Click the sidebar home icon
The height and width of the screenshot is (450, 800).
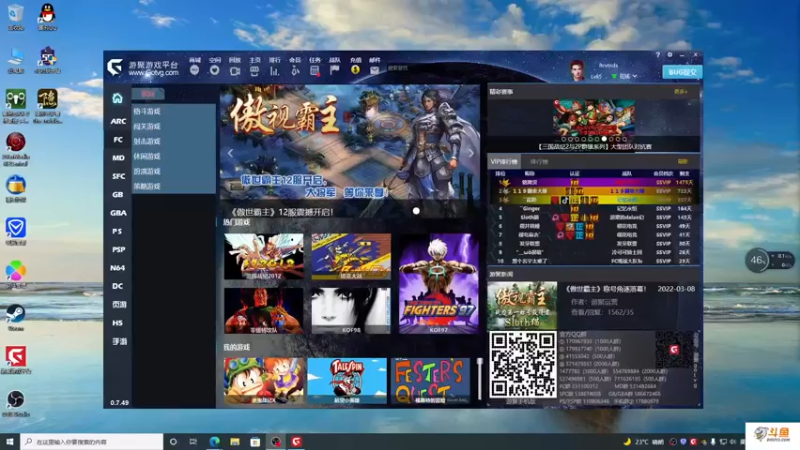pos(117,98)
